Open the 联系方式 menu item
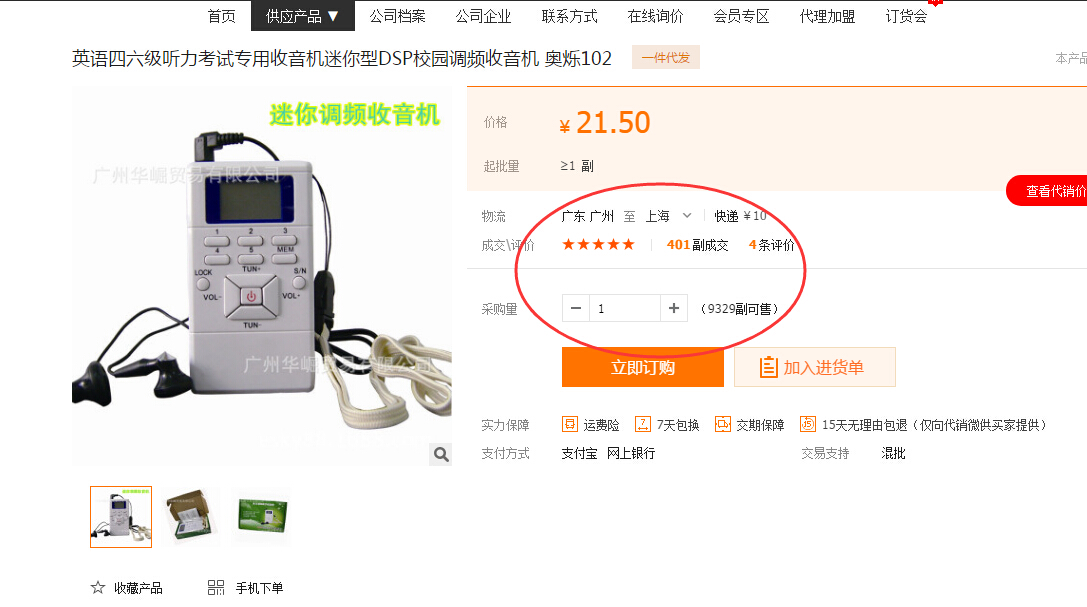The height and width of the screenshot is (607, 1087). (x=569, y=16)
